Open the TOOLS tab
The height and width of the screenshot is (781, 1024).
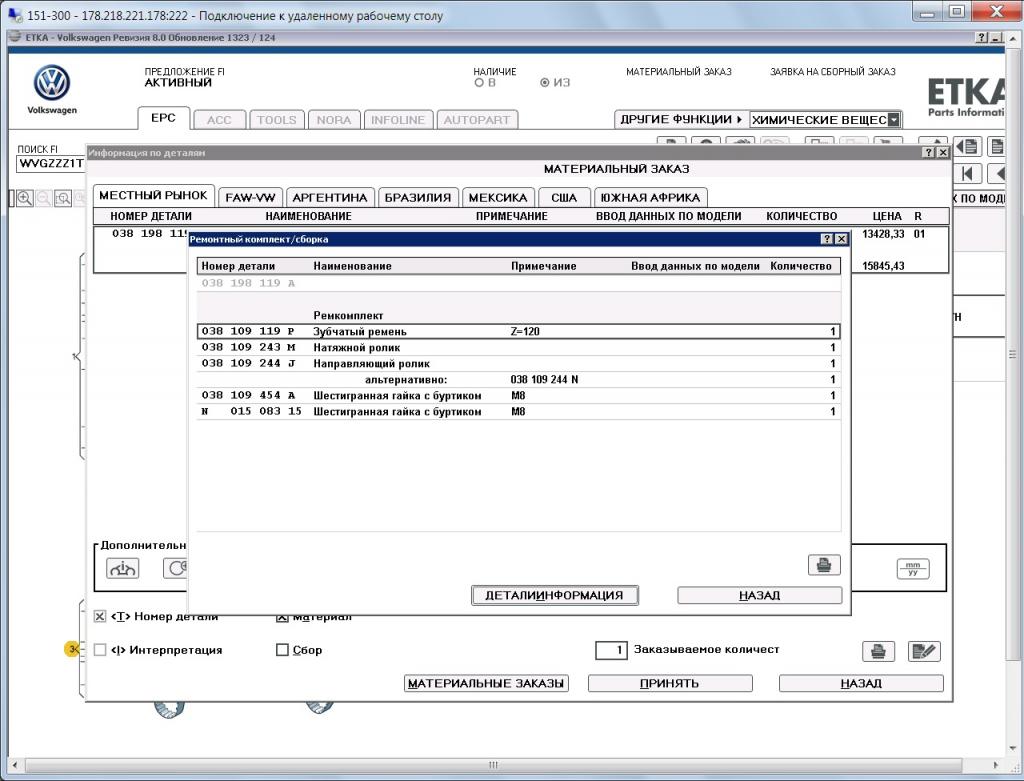tap(276, 120)
